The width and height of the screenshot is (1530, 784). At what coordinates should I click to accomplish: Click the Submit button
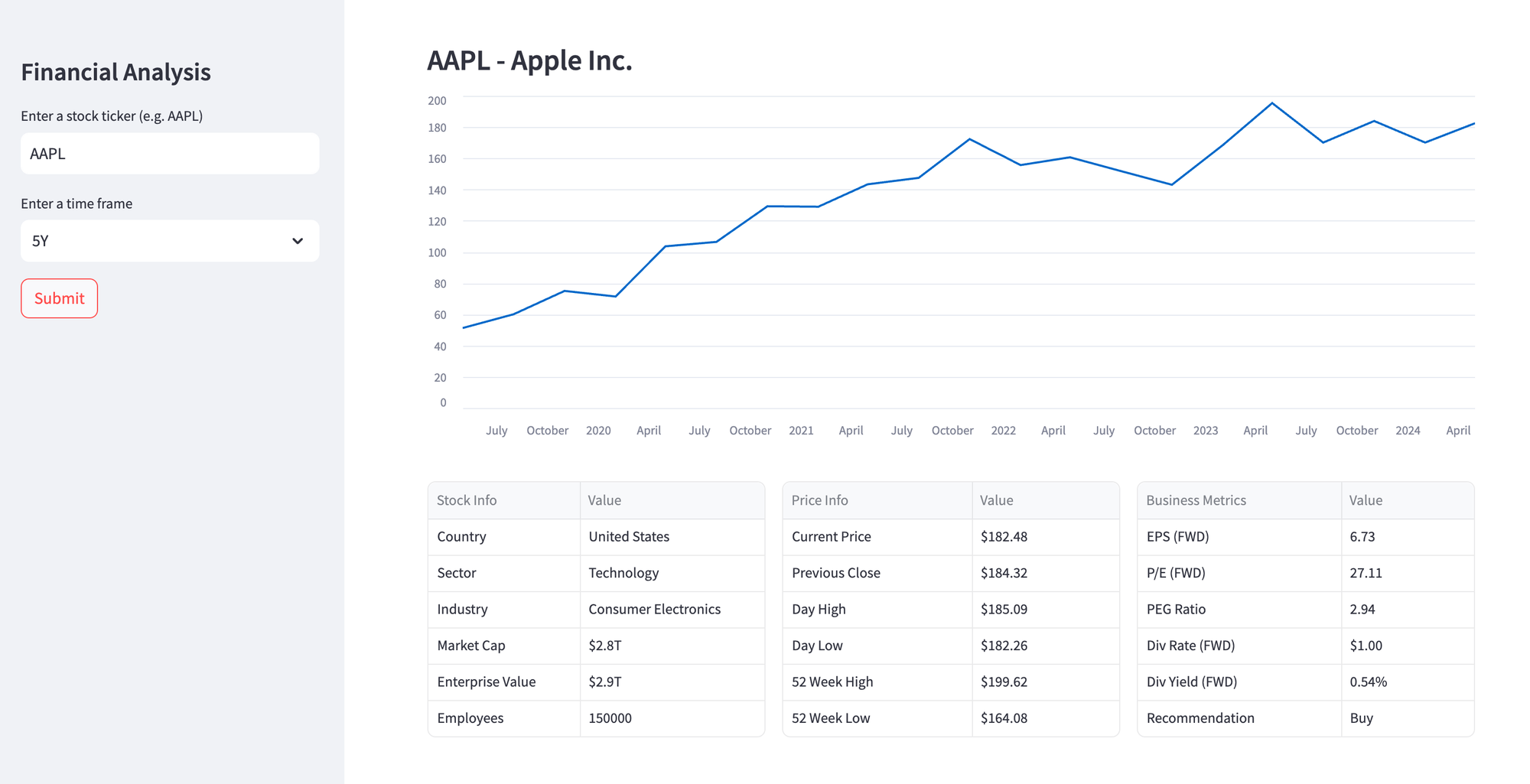[59, 298]
